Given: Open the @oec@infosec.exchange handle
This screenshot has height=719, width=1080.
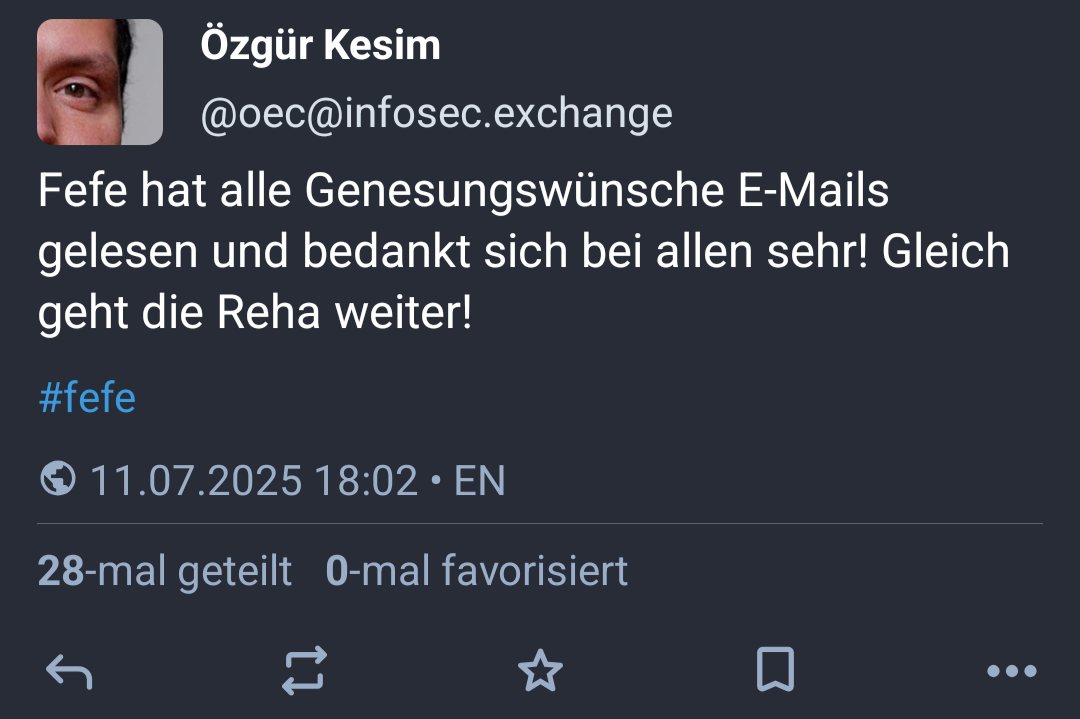Looking at the screenshot, I should click(x=436, y=114).
